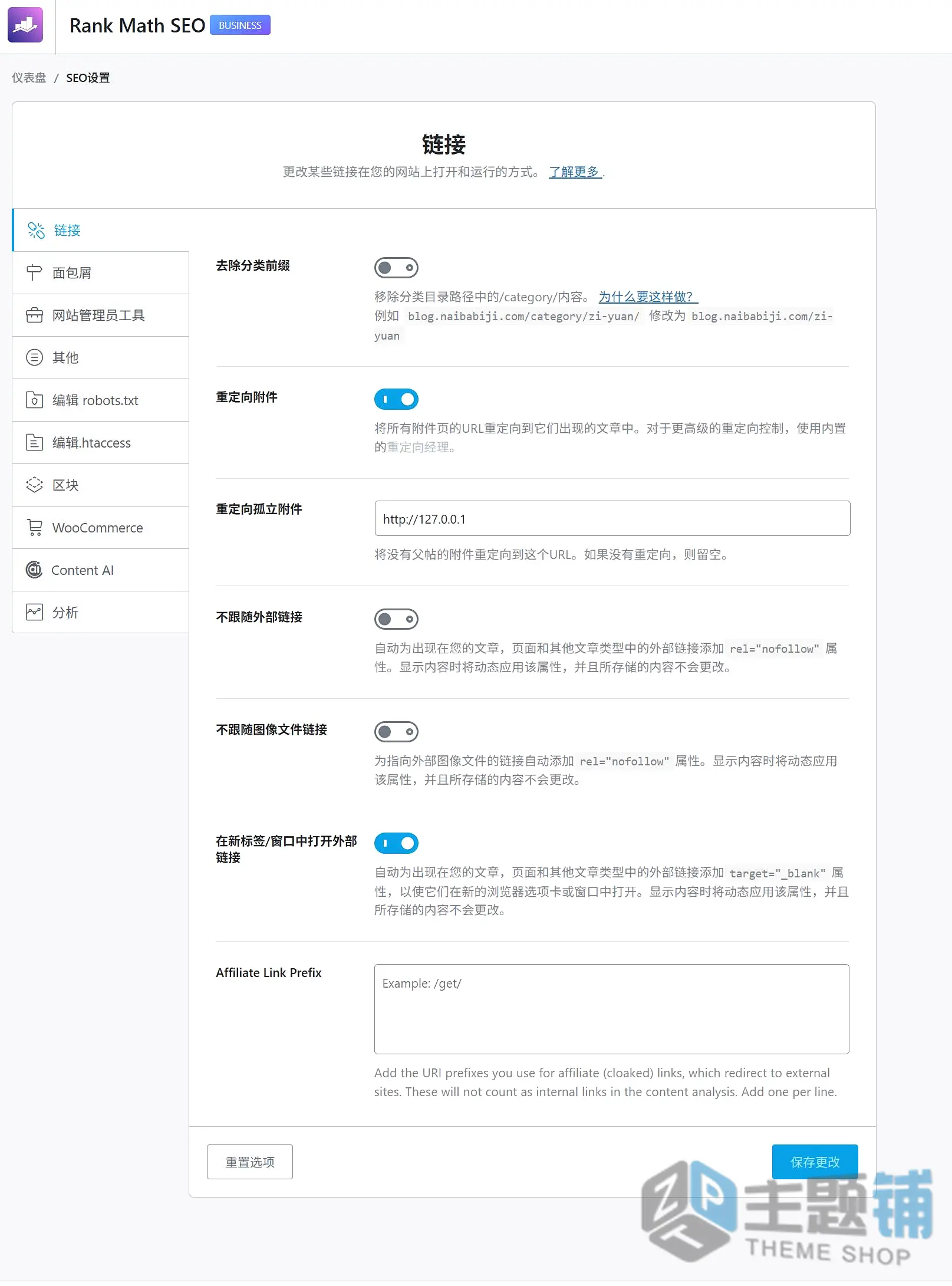Click the Affiliate Link Prefix label
This screenshot has height=1286, width=952.
point(268,973)
